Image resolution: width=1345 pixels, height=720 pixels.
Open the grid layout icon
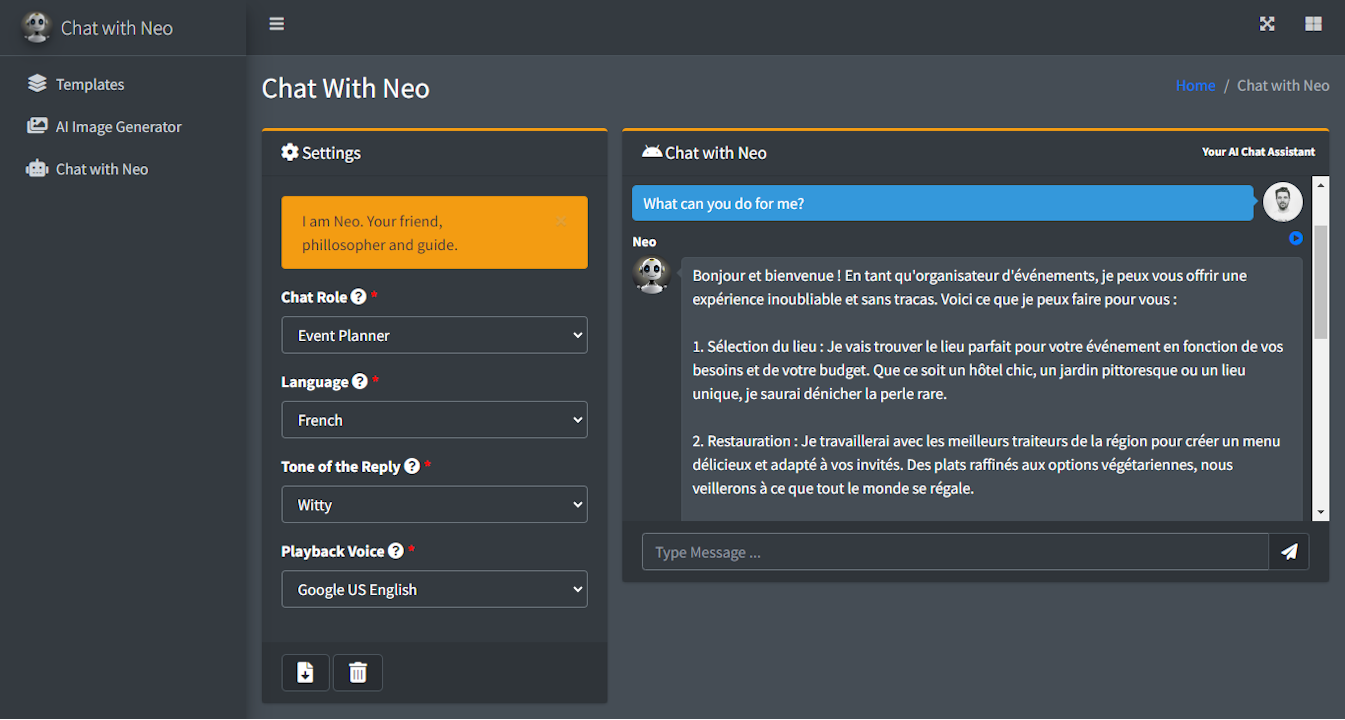[1313, 22]
